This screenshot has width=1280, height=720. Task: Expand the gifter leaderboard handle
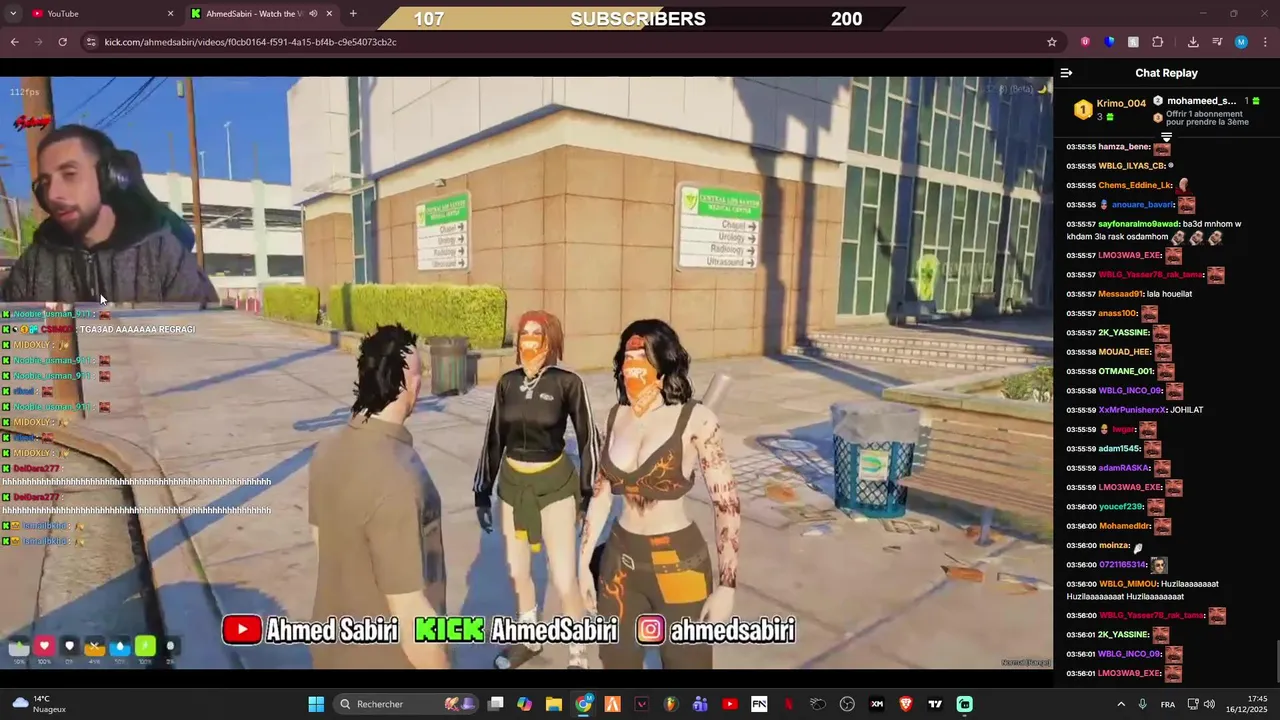tap(1166, 136)
